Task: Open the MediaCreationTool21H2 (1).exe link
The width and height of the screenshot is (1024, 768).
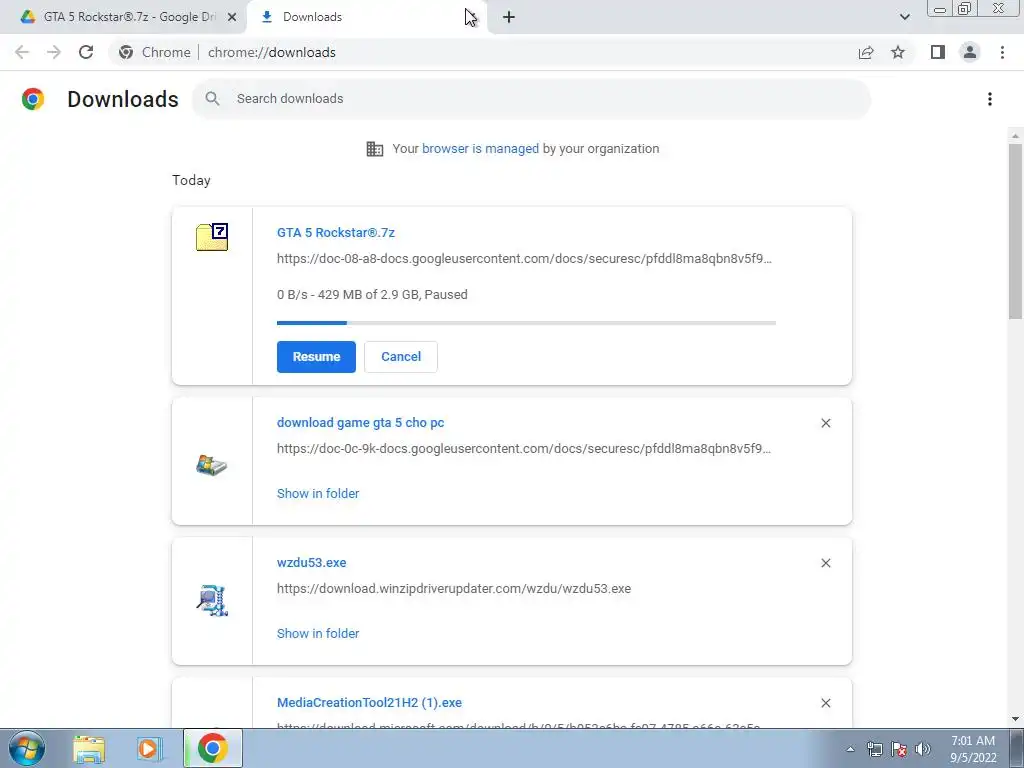Action: [369, 703]
